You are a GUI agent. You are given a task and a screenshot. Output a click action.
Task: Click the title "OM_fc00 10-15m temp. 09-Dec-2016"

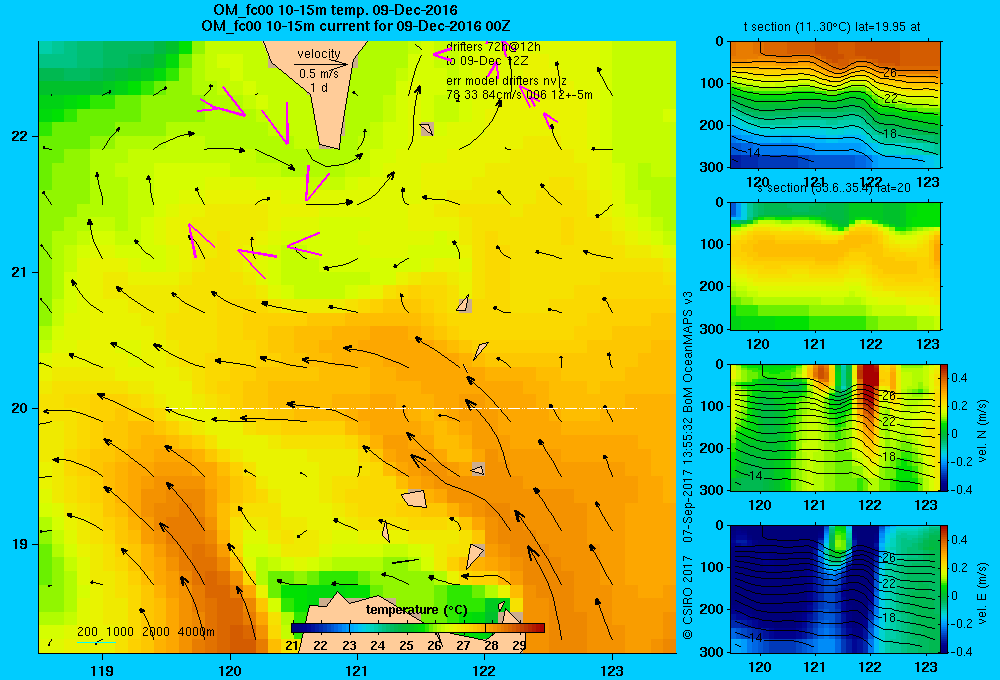335,10
